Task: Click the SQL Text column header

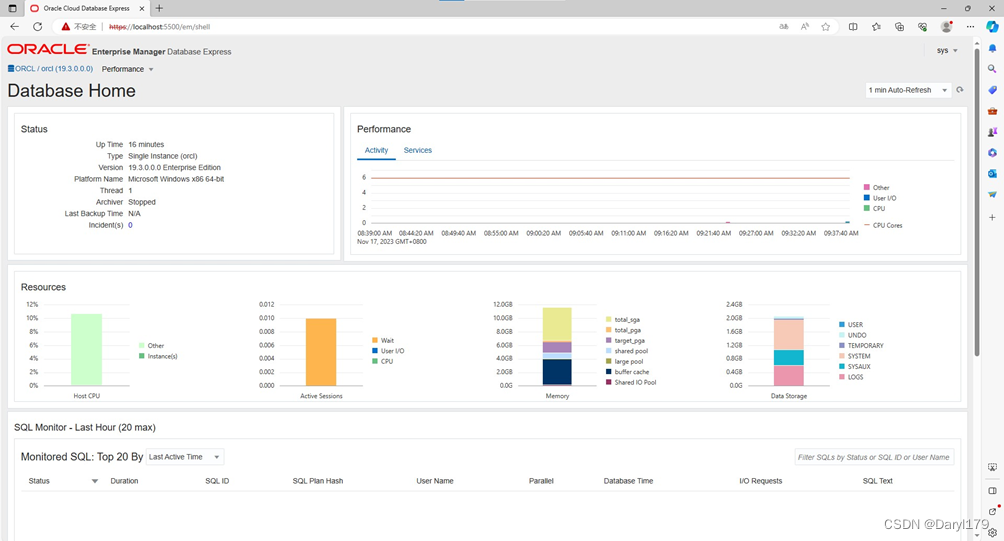Action: 877,481
